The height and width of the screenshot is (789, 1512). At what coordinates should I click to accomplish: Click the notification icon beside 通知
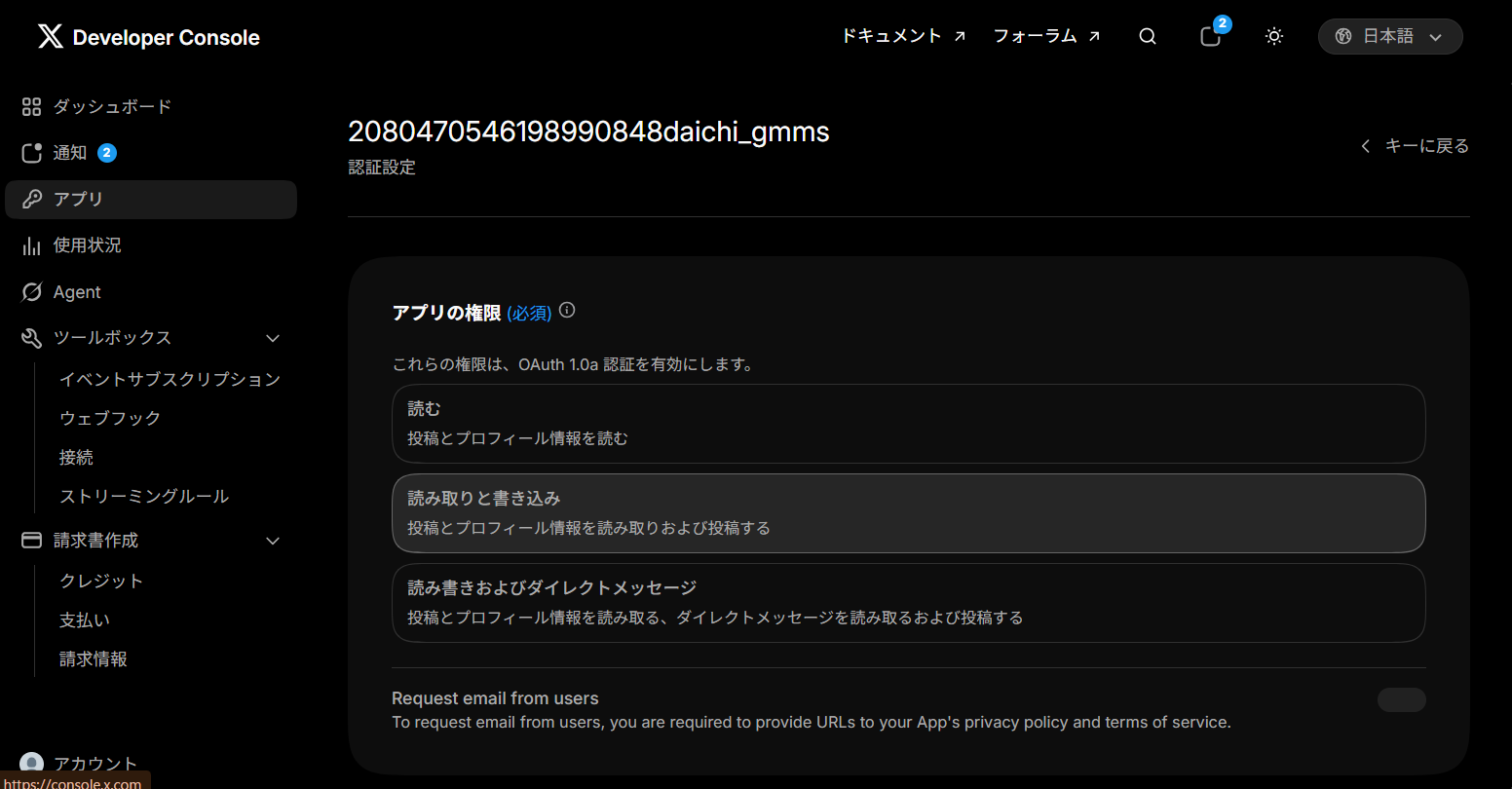click(x=32, y=153)
